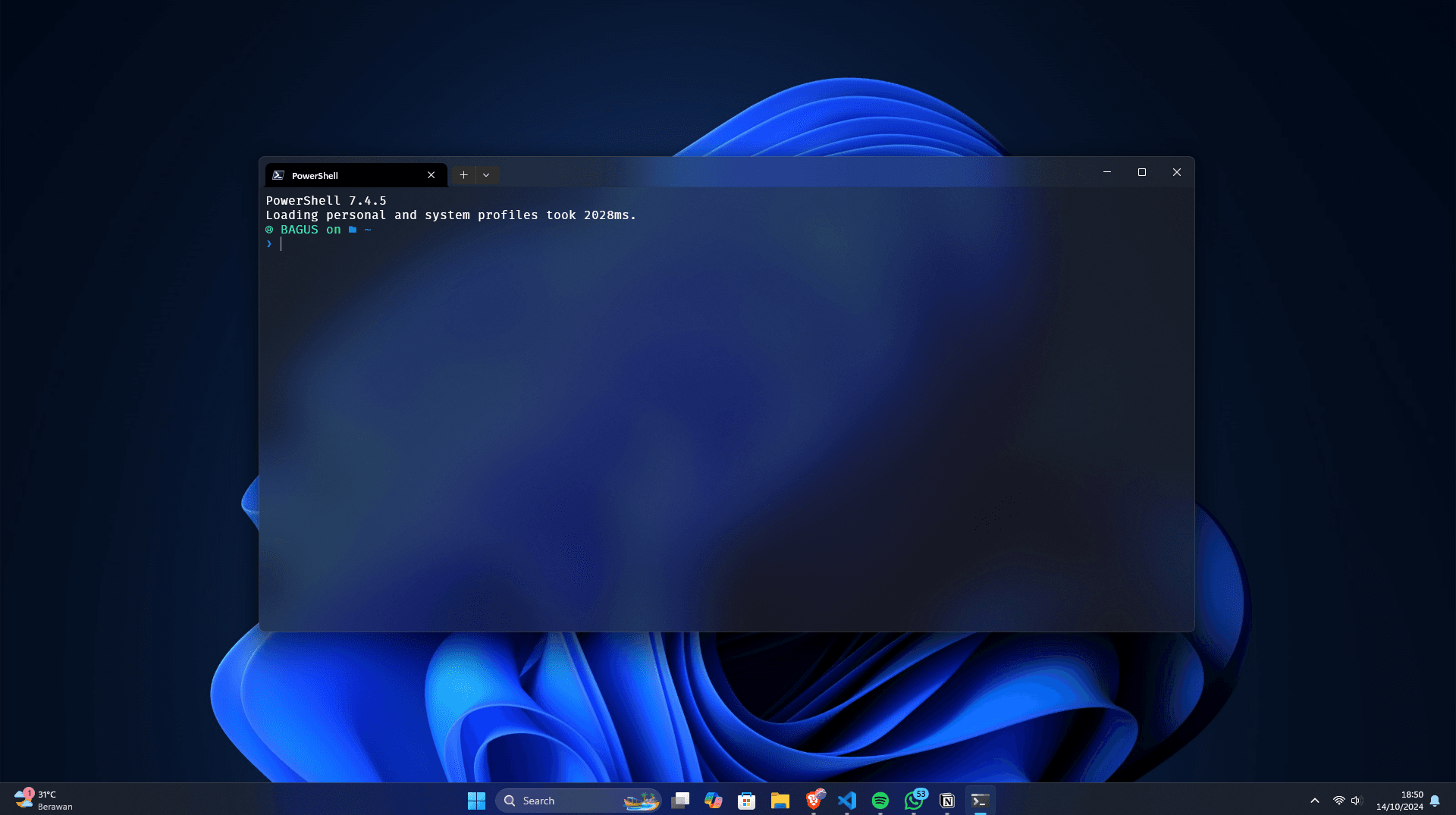Image resolution: width=1456 pixels, height=815 pixels.
Task: Open the Windows Start menu
Action: coord(476,801)
